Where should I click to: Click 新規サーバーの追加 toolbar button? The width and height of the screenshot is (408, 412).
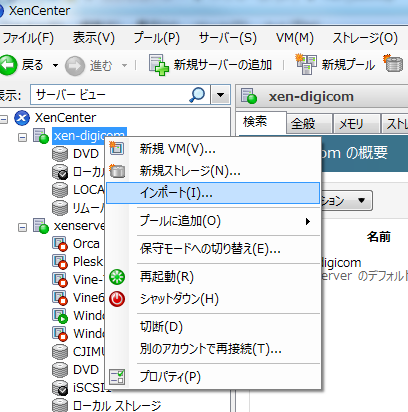coord(210,65)
